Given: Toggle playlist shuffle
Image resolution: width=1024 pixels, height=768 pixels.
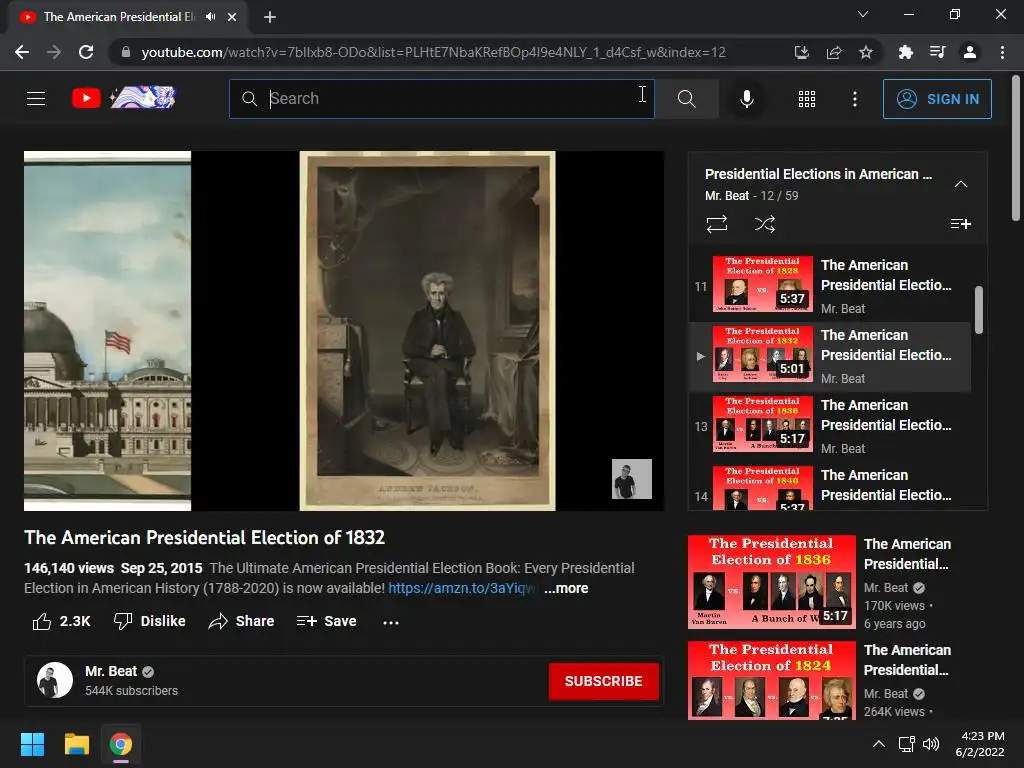Looking at the screenshot, I should click(765, 224).
